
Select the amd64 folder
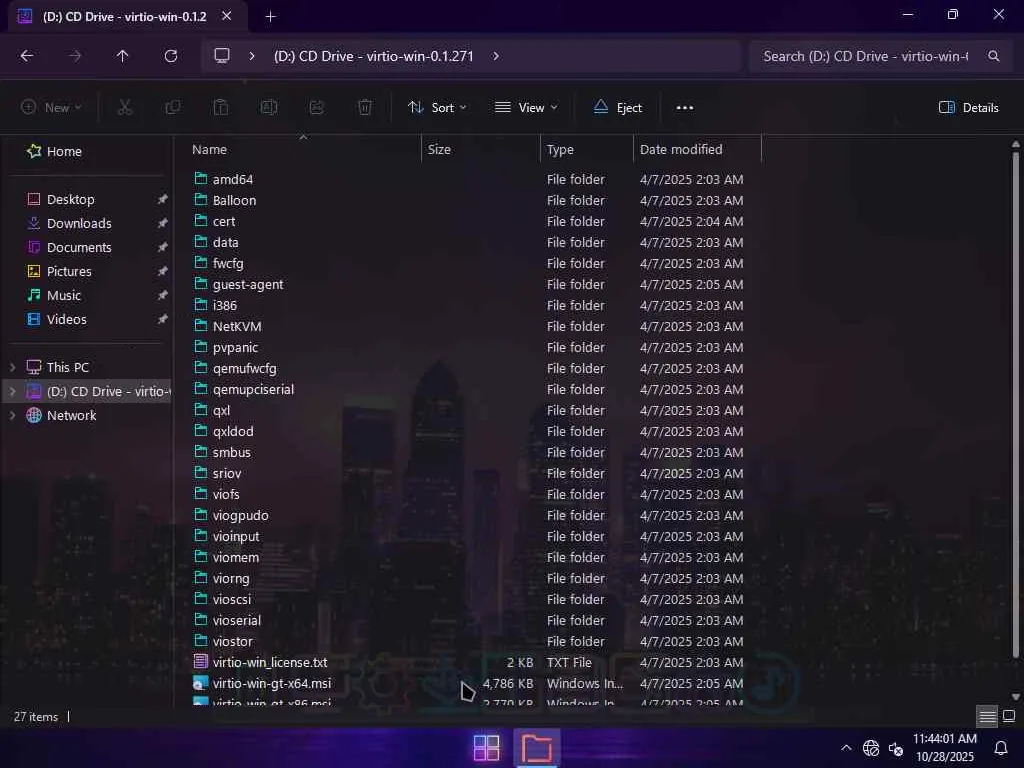(232, 180)
